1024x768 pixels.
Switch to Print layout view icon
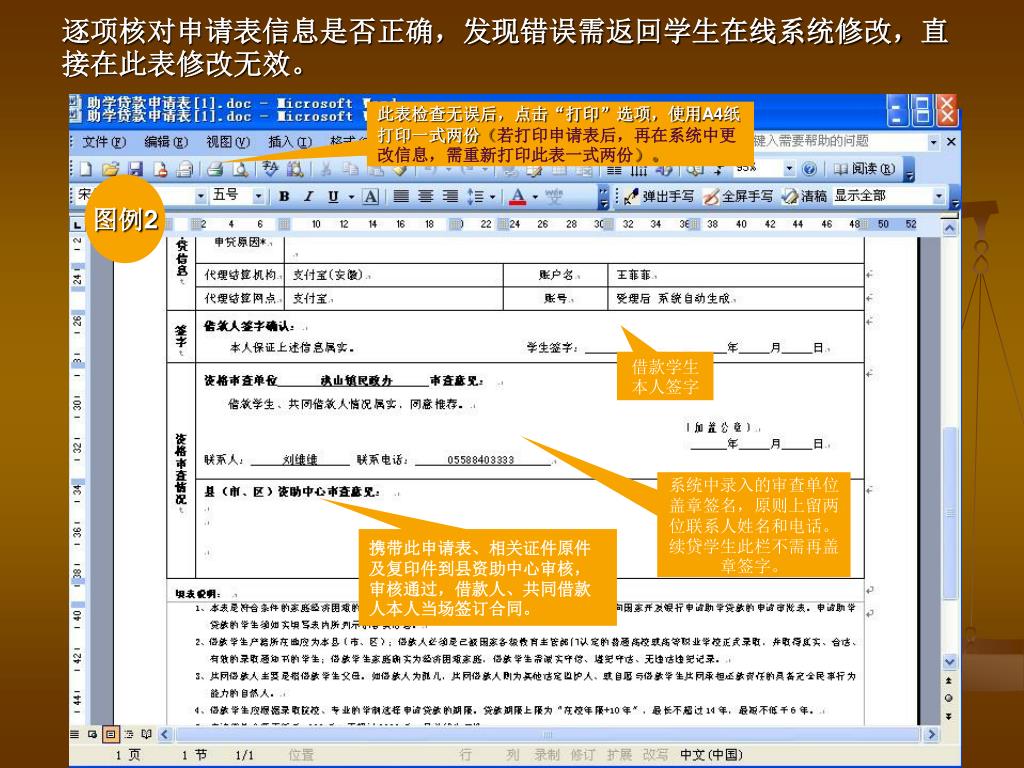pos(111,735)
